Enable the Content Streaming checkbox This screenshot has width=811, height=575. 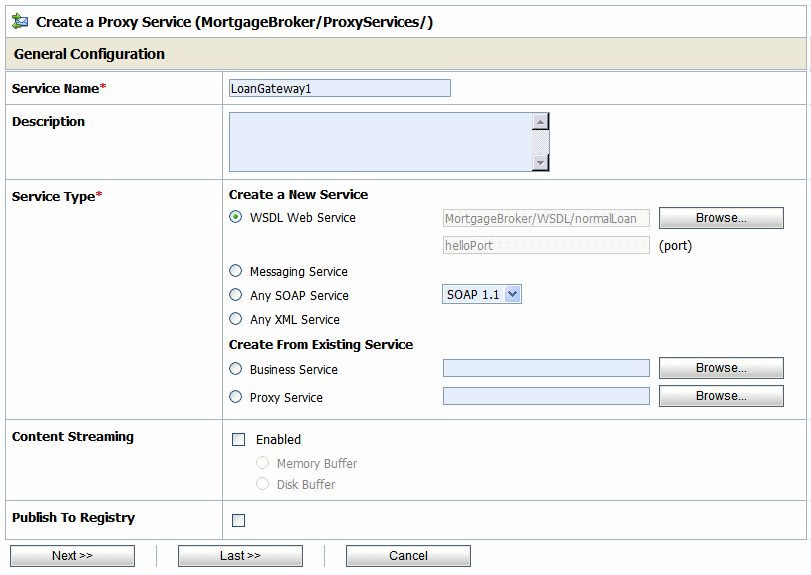(x=238, y=440)
